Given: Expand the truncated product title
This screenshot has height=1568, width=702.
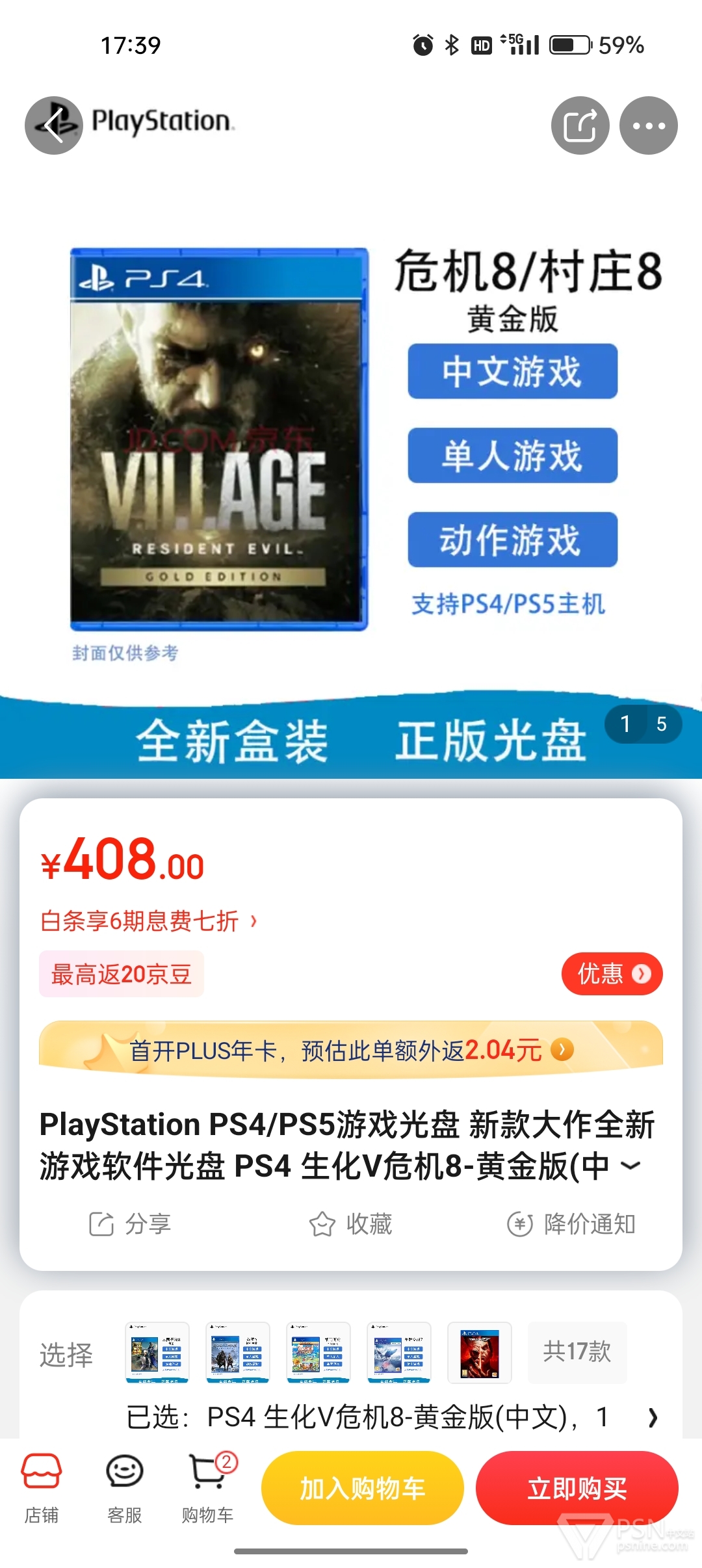Looking at the screenshot, I should 631,1165.
